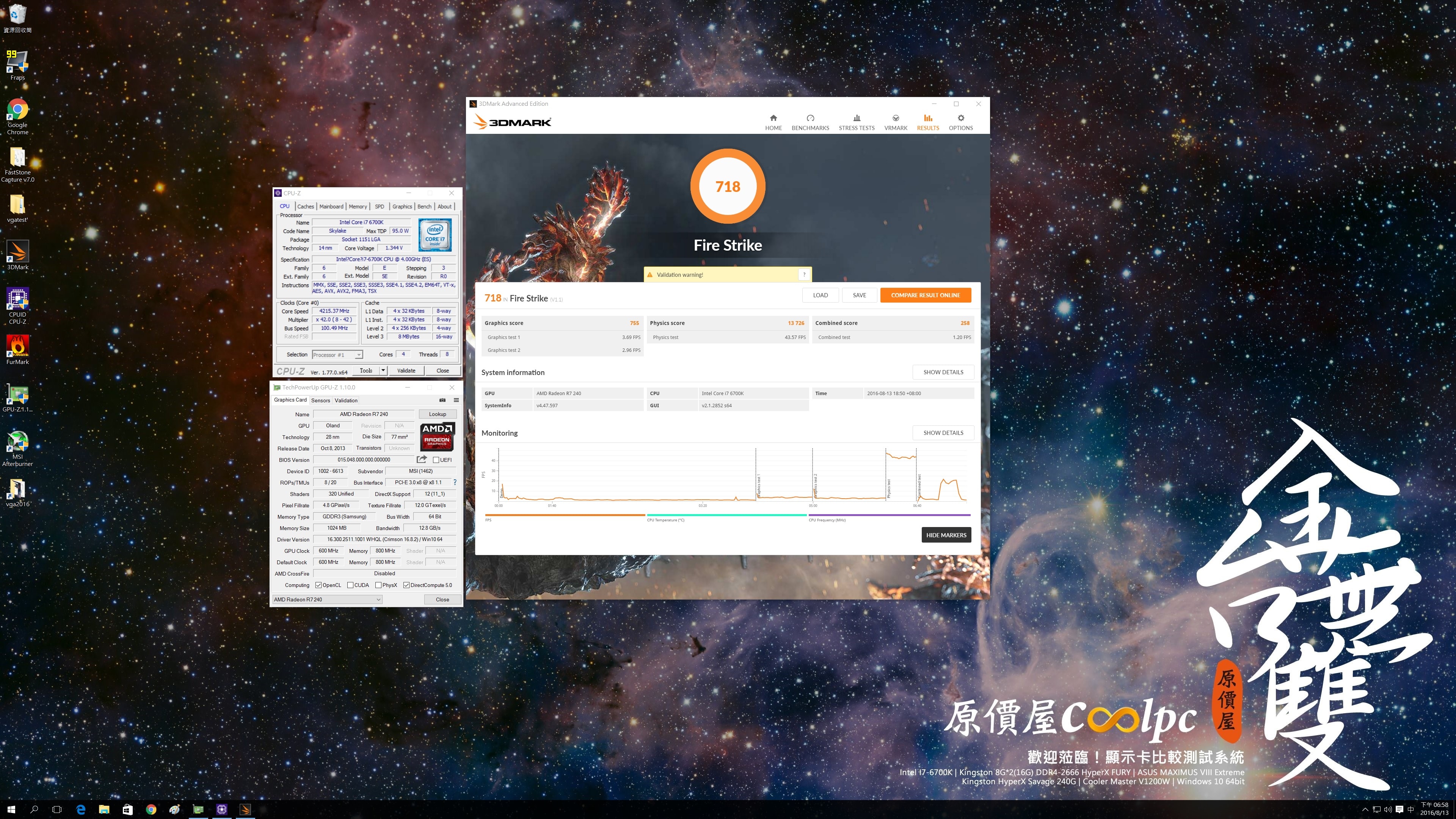This screenshot has width=1456, height=819.
Task: Open GPU-Z Sensors tab
Action: pyautogui.click(x=320, y=400)
